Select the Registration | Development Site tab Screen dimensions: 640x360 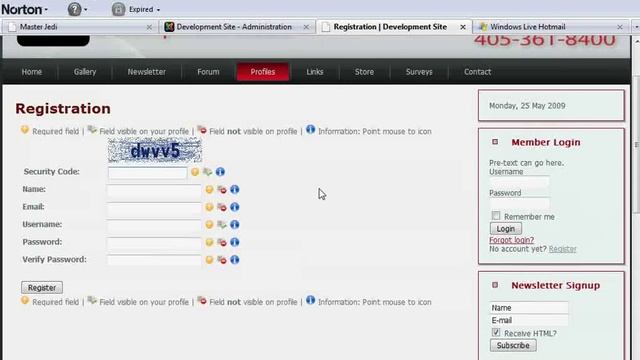click(394, 27)
